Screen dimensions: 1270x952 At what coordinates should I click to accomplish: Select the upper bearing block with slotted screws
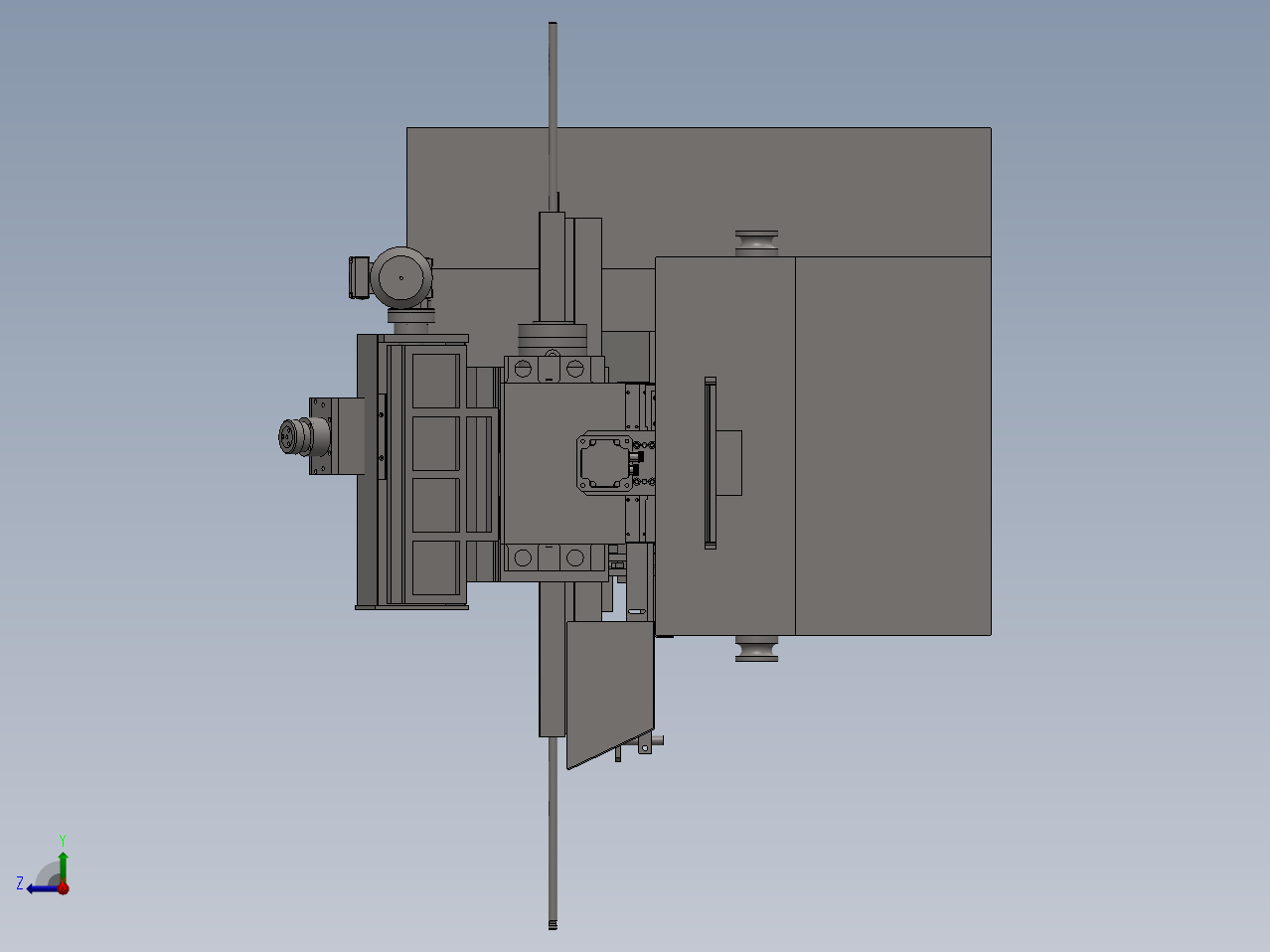(x=556, y=369)
